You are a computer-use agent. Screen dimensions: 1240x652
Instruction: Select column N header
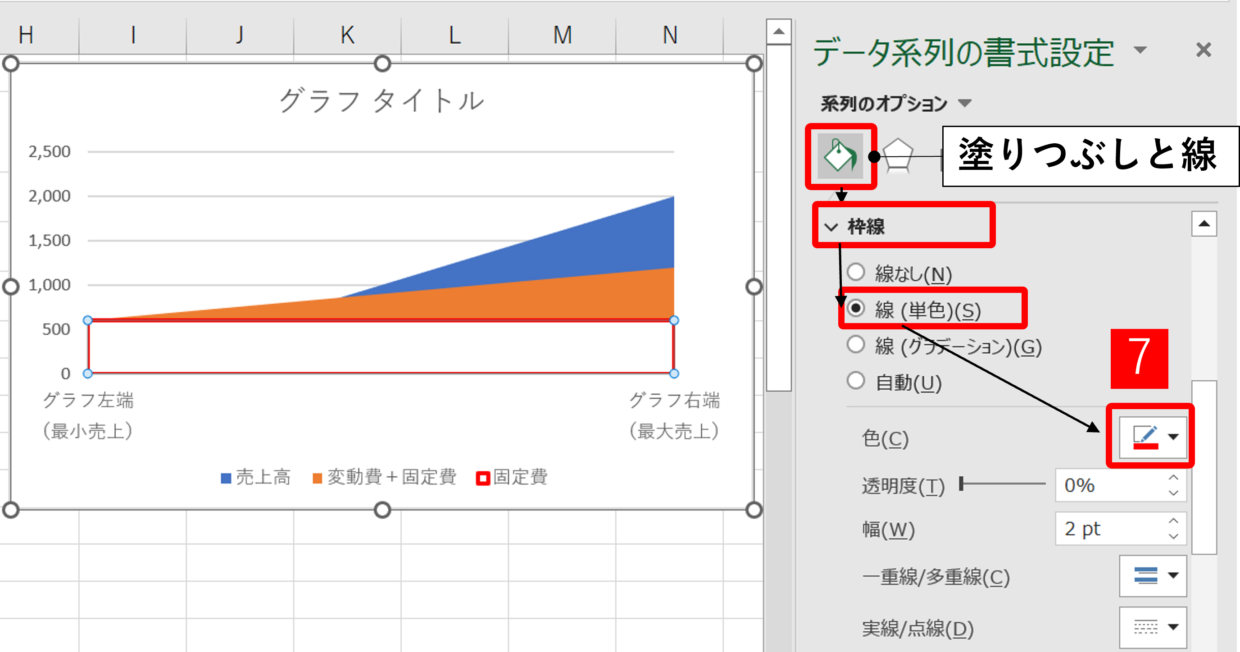tap(669, 35)
